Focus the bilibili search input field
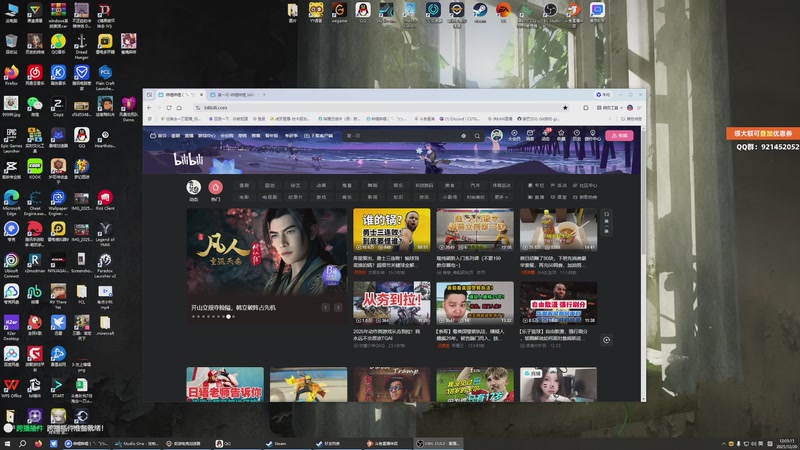Viewport: 800px width, 450px height. pyautogui.click(x=403, y=136)
